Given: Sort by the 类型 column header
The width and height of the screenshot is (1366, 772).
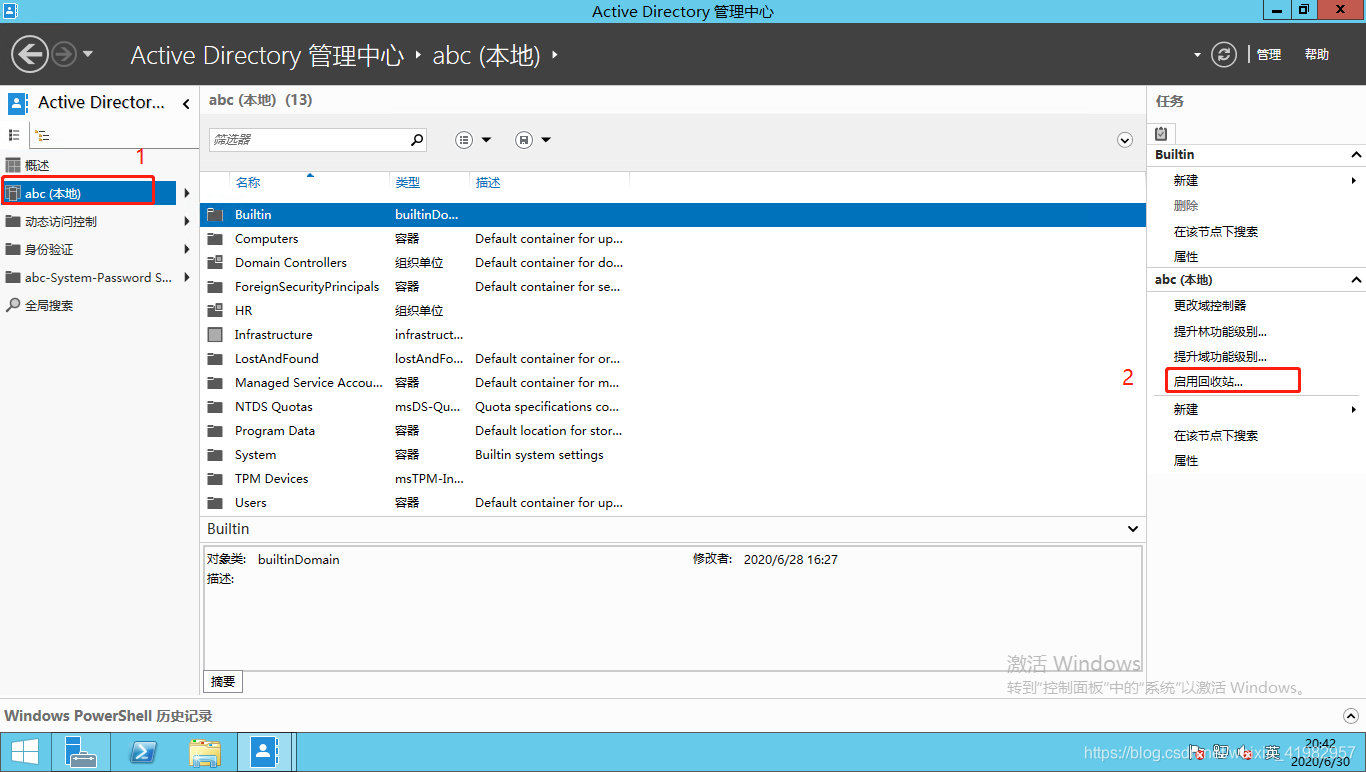Looking at the screenshot, I should tap(408, 183).
